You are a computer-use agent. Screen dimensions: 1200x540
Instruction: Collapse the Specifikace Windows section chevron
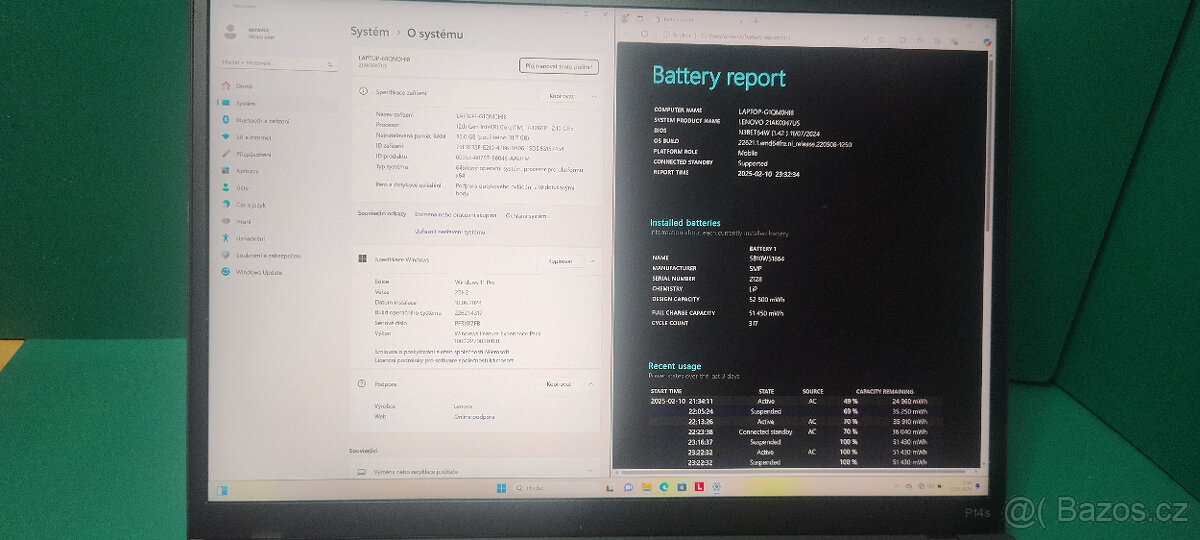[x=594, y=261]
